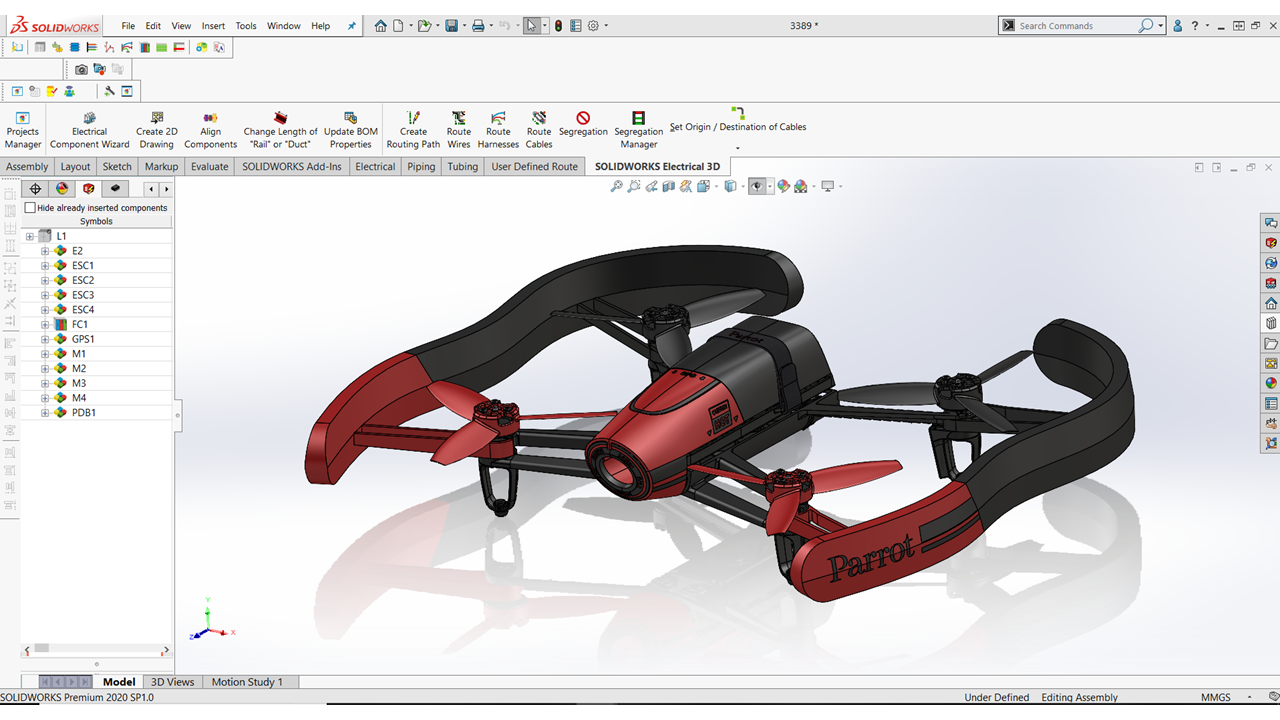Click the Search Commands field

click(x=1076, y=26)
